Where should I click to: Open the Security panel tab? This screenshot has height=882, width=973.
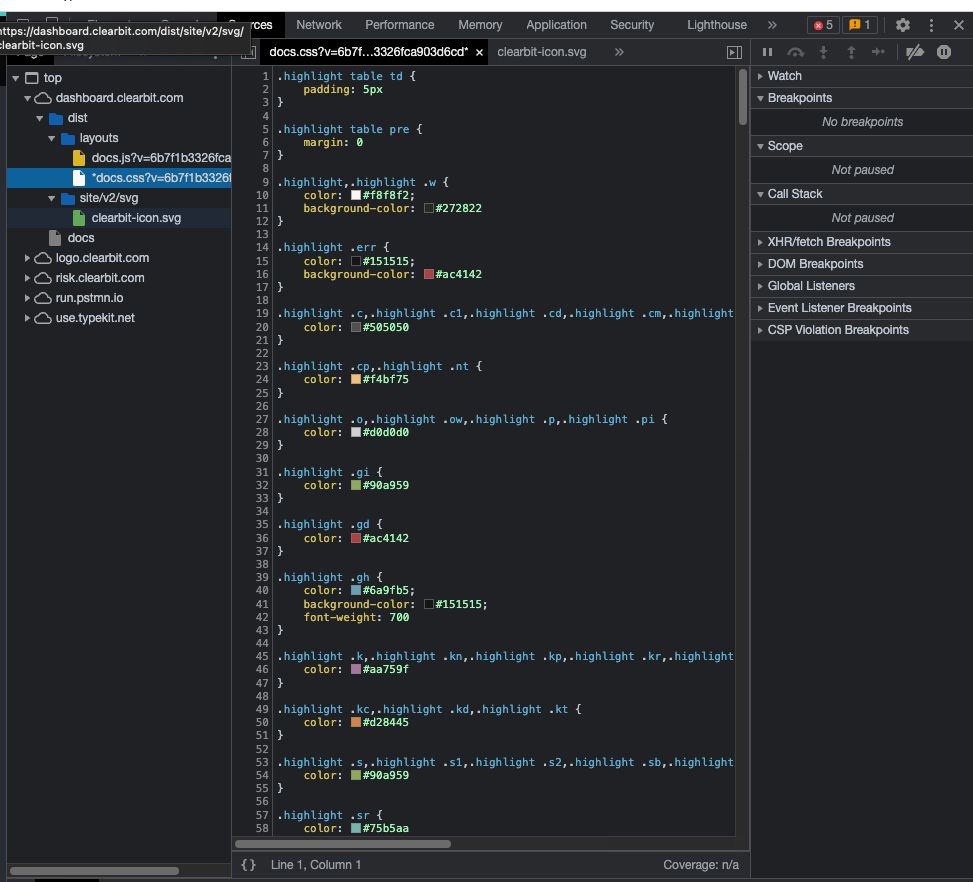point(632,25)
